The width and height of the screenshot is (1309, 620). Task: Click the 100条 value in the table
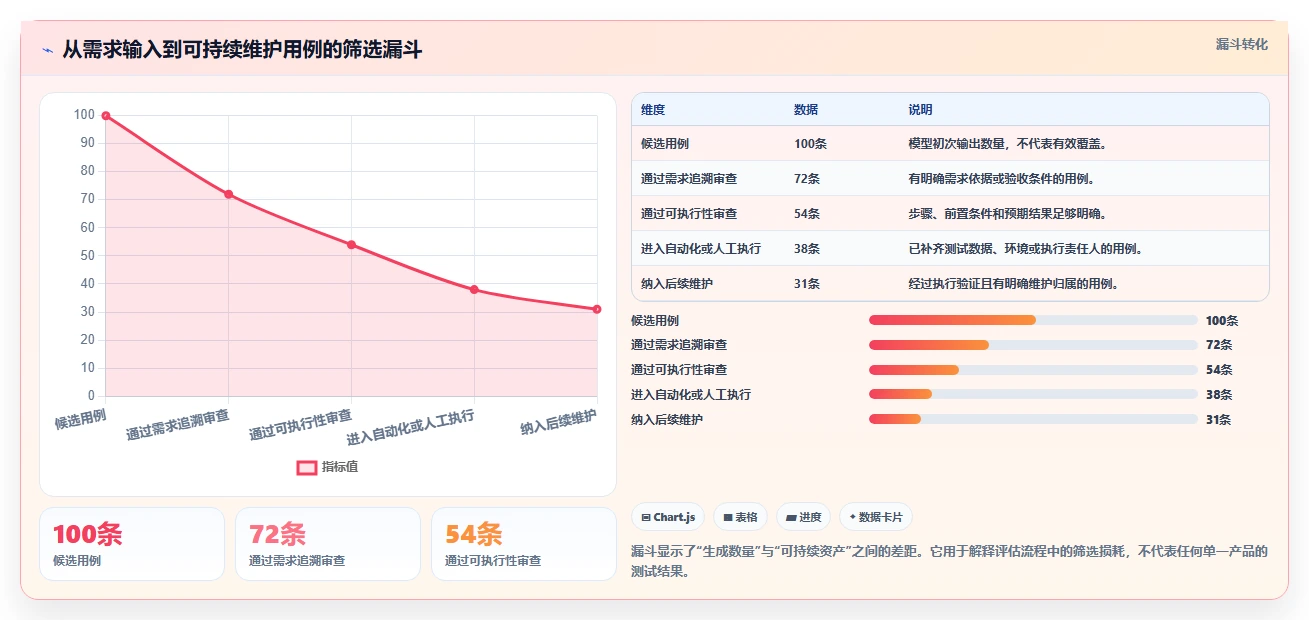[x=811, y=143]
